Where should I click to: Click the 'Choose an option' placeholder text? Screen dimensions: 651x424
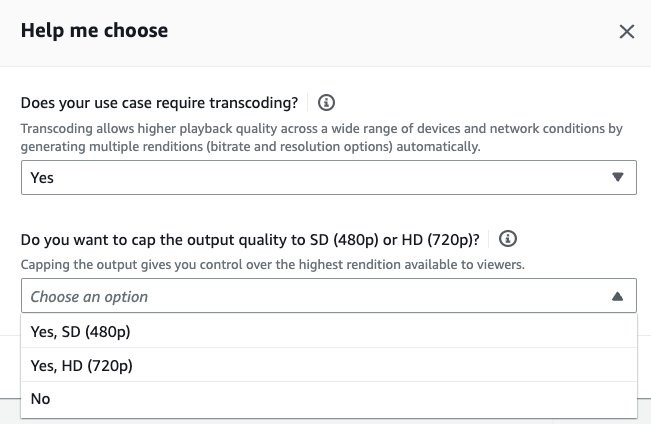[89, 297]
